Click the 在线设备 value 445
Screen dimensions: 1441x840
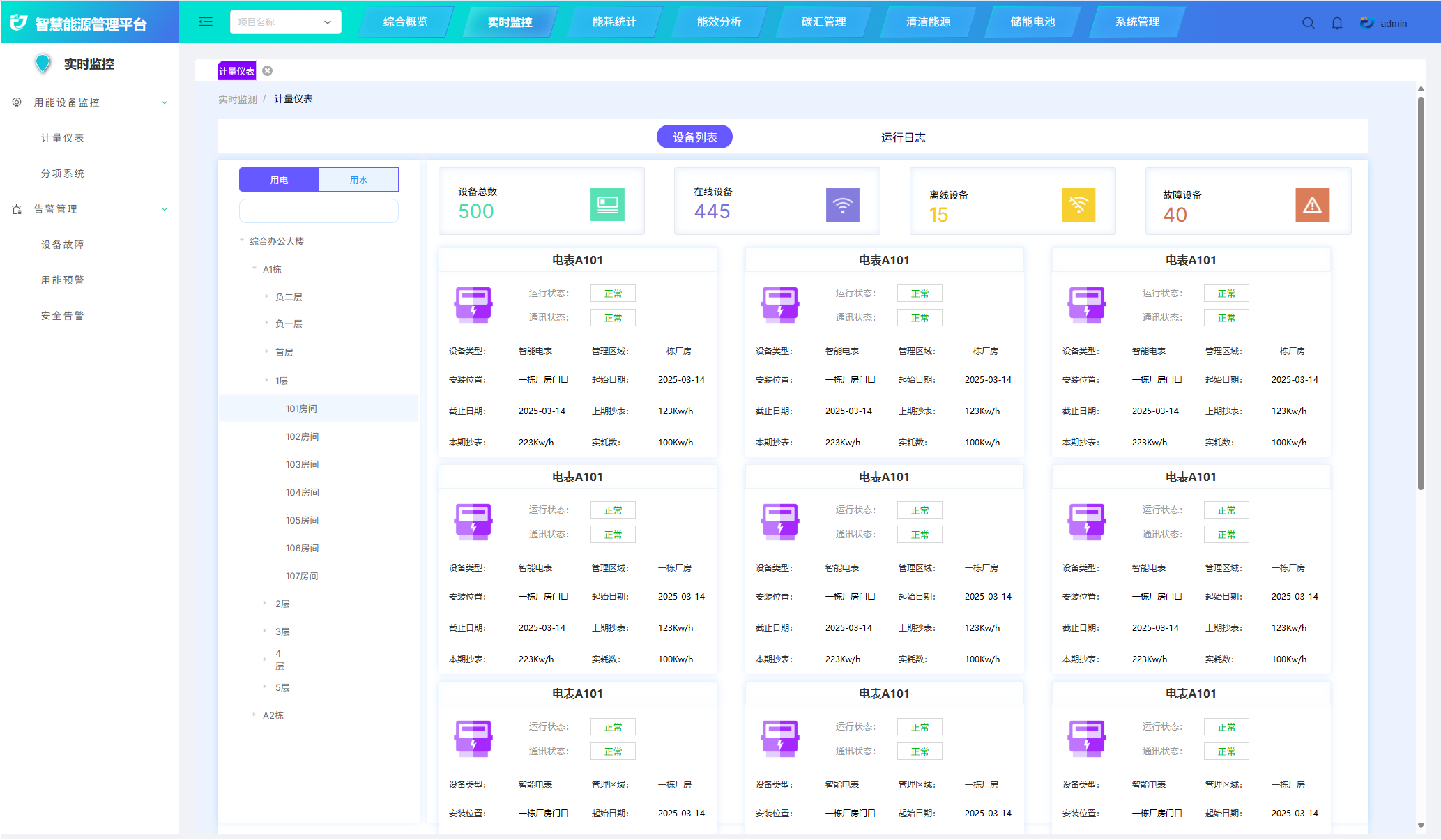tap(712, 211)
